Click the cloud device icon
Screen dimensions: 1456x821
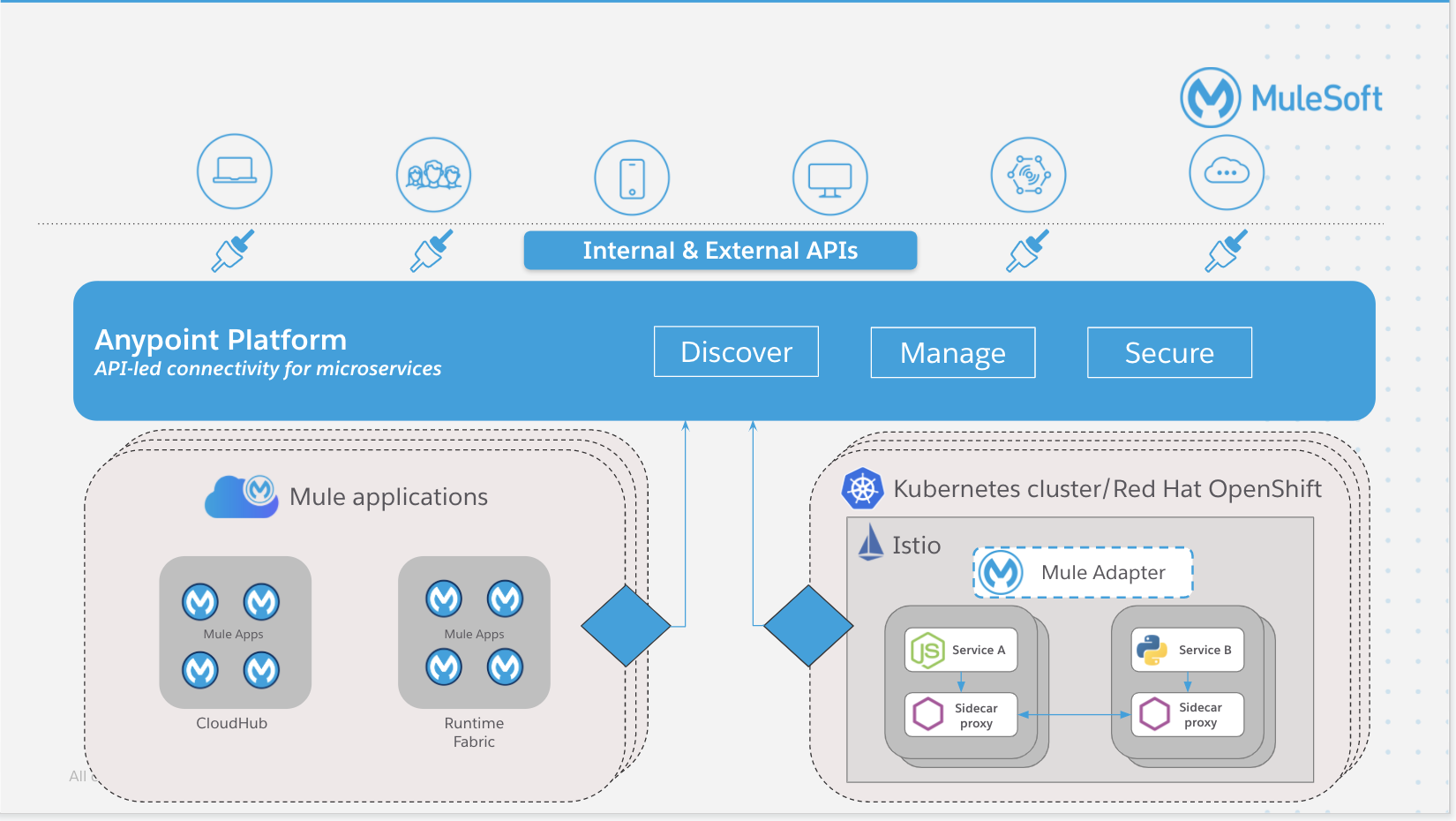[x=1227, y=172]
